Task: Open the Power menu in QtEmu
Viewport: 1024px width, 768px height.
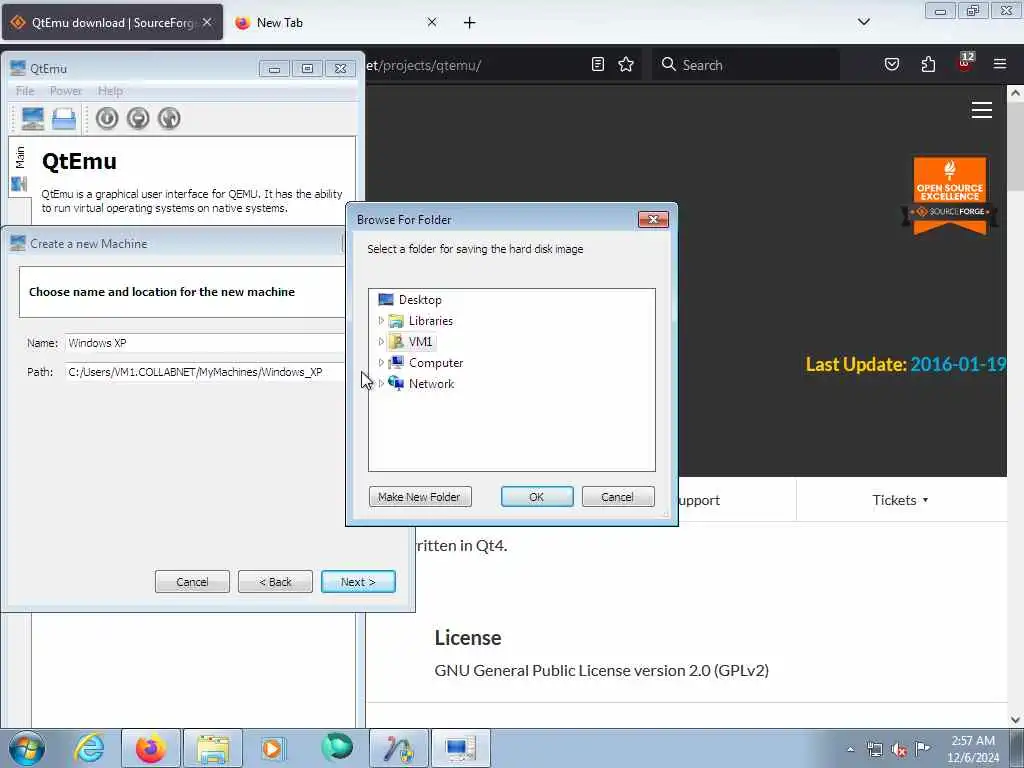Action: tap(65, 91)
